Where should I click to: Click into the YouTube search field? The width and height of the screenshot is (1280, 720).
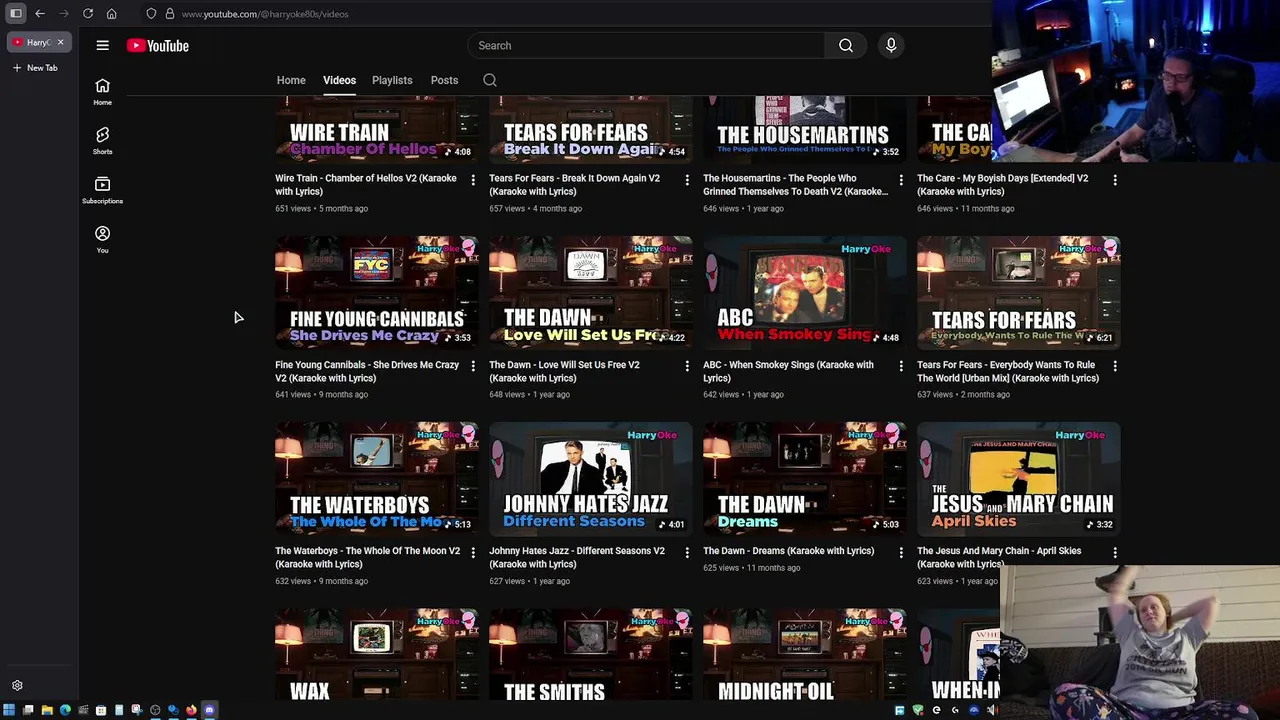(646, 45)
